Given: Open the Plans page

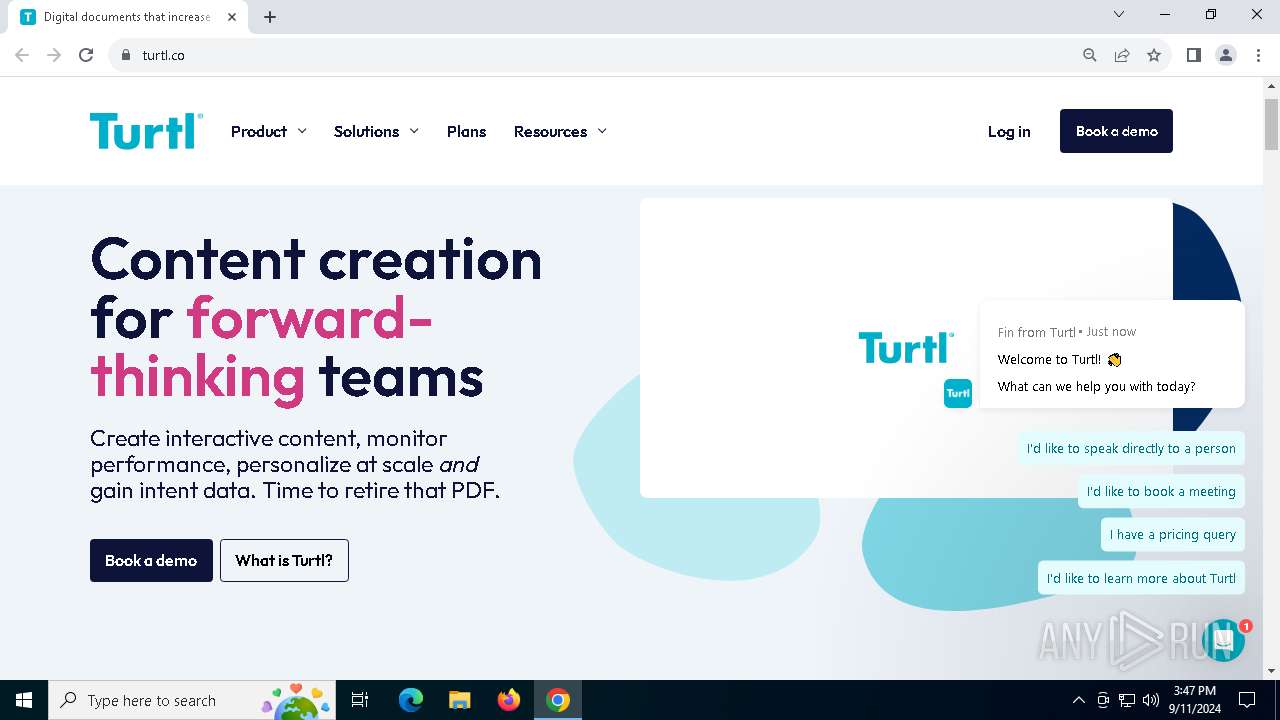Looking at the screenshot, I should point(466,131).
